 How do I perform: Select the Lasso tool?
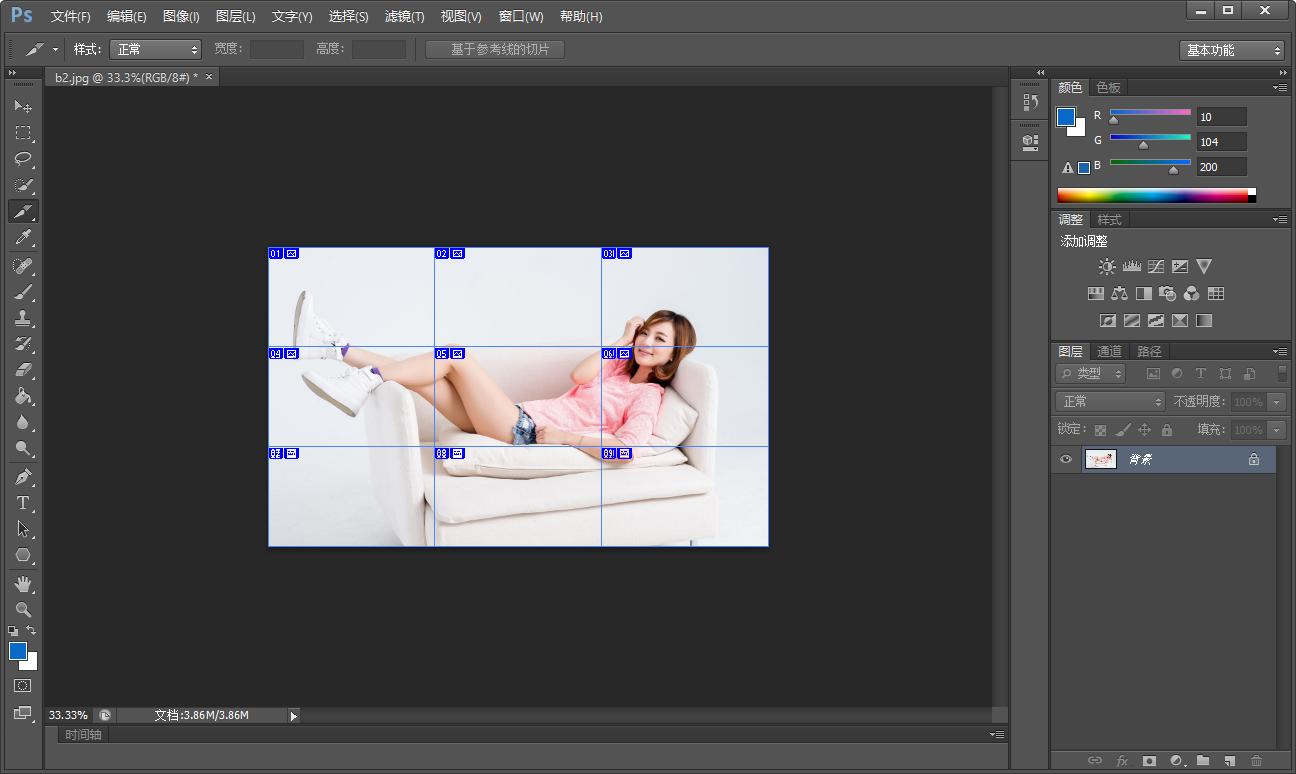click(23, 159)
